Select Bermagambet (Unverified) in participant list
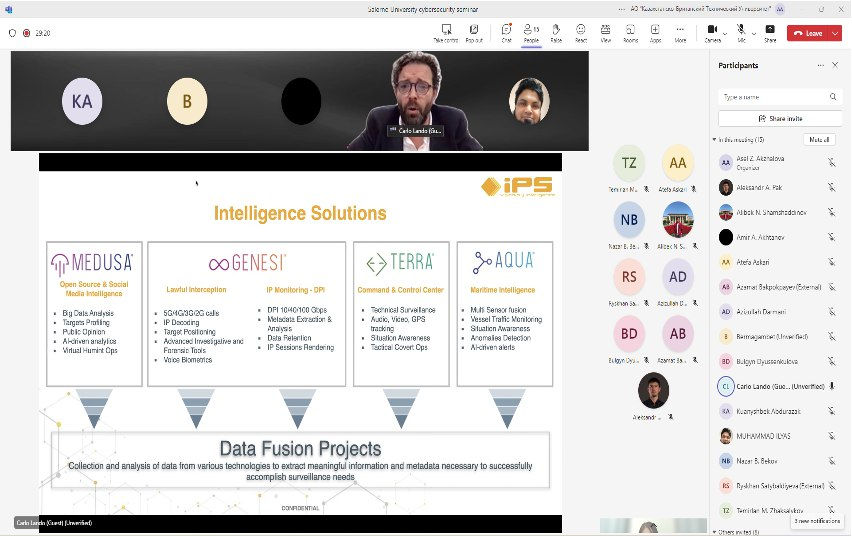Viewport: 852px width, 536px height. (778, 336)
